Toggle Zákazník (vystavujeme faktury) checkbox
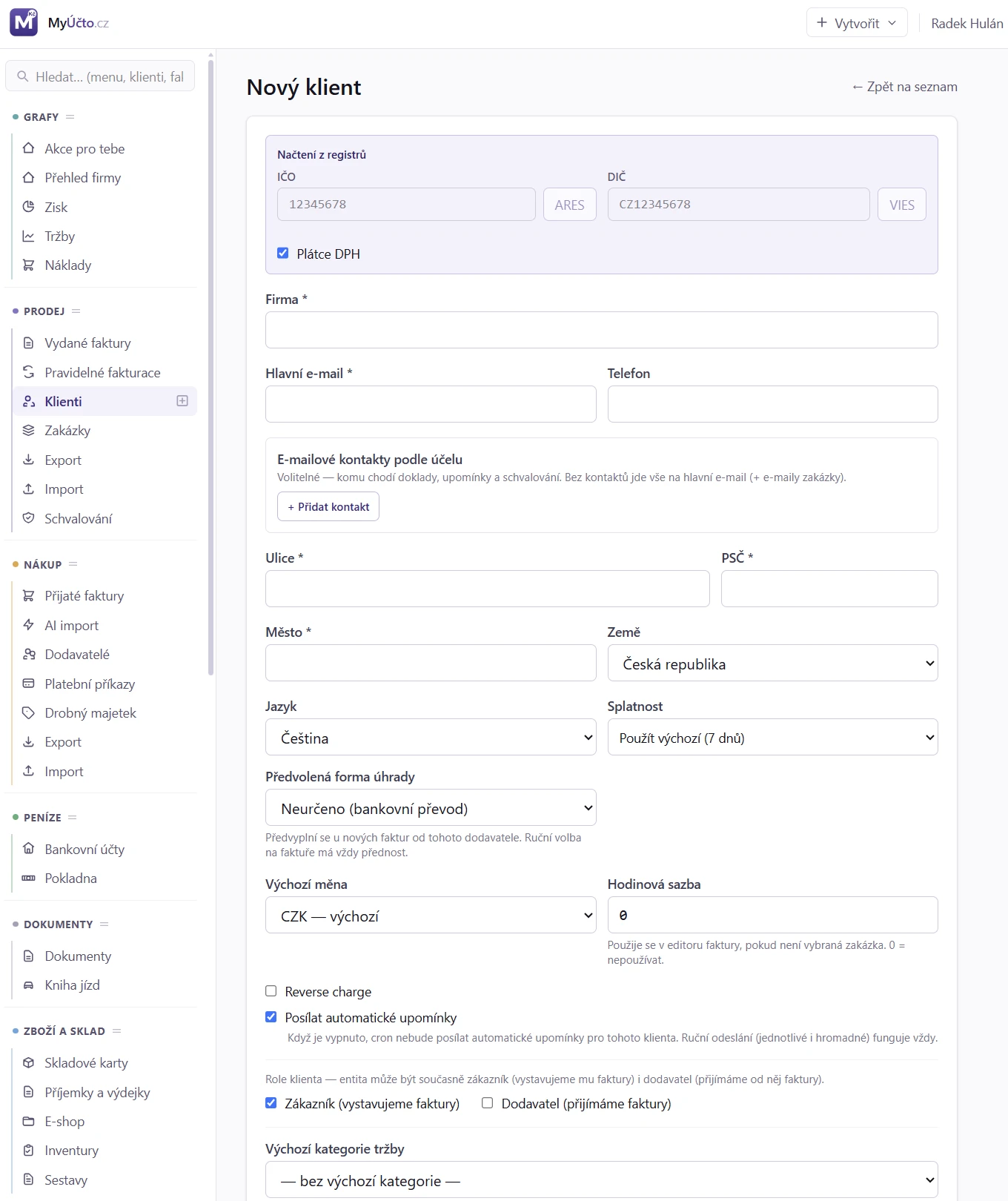The height and width of the screenshot is (1201, 1008). click(271, 1103)
